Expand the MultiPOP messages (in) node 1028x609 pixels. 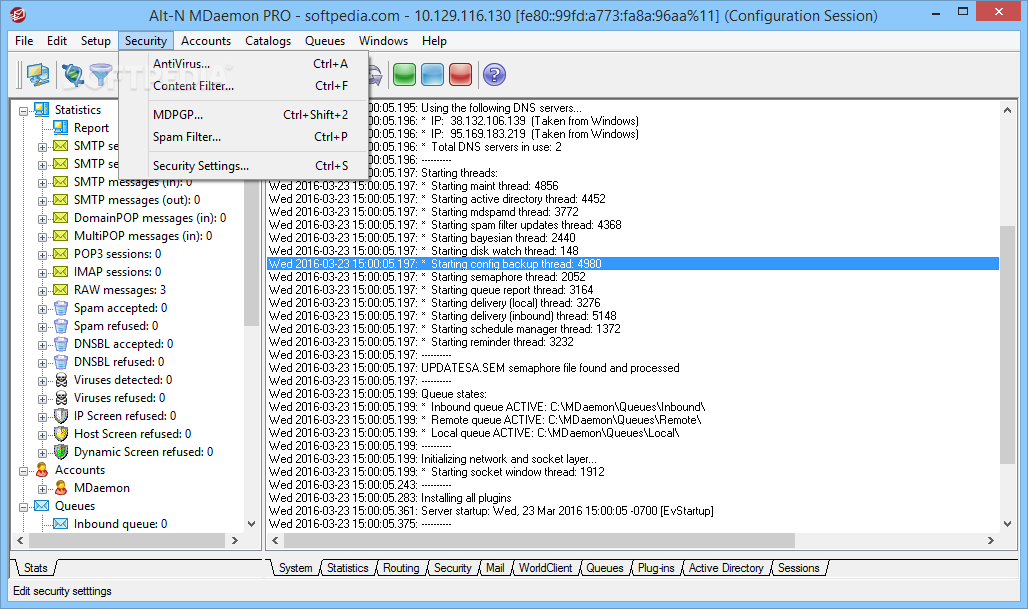click(43, 237)
